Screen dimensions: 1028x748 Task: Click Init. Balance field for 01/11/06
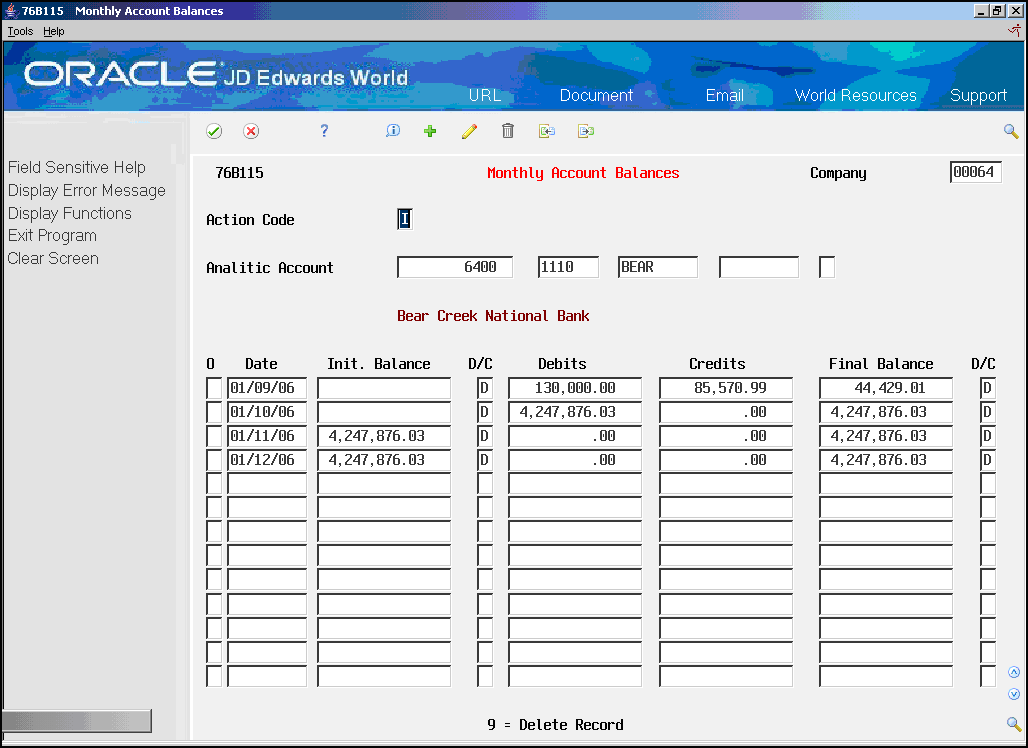pos(384,436)
